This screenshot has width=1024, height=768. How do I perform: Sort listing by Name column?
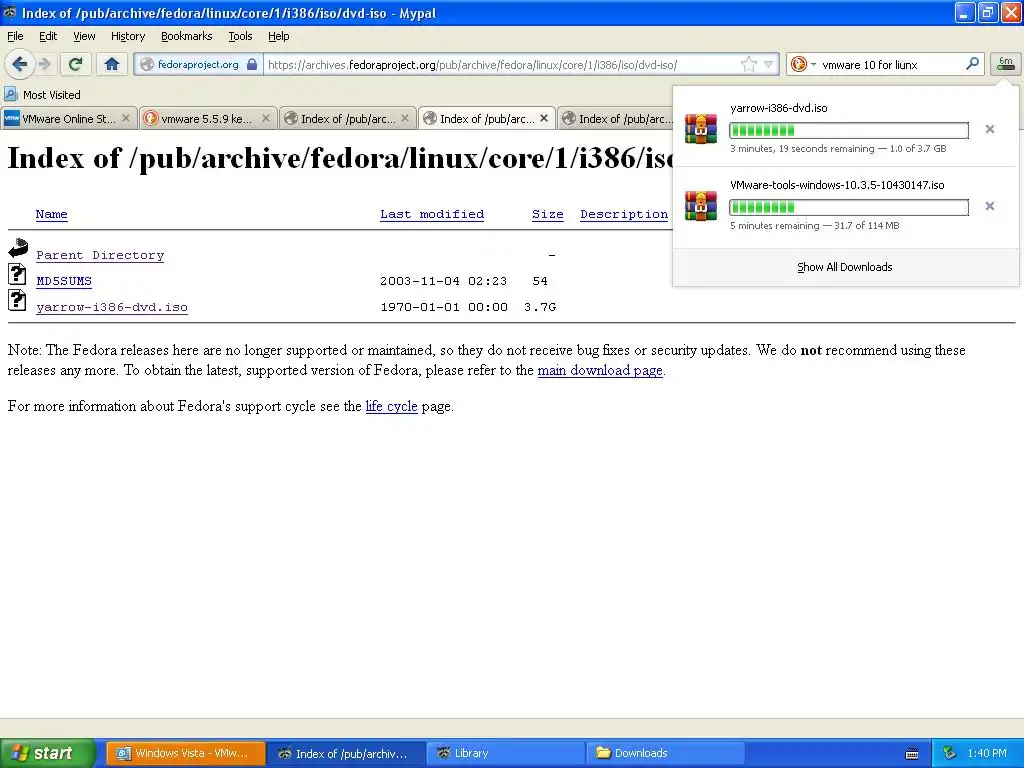tap(52, 214)
